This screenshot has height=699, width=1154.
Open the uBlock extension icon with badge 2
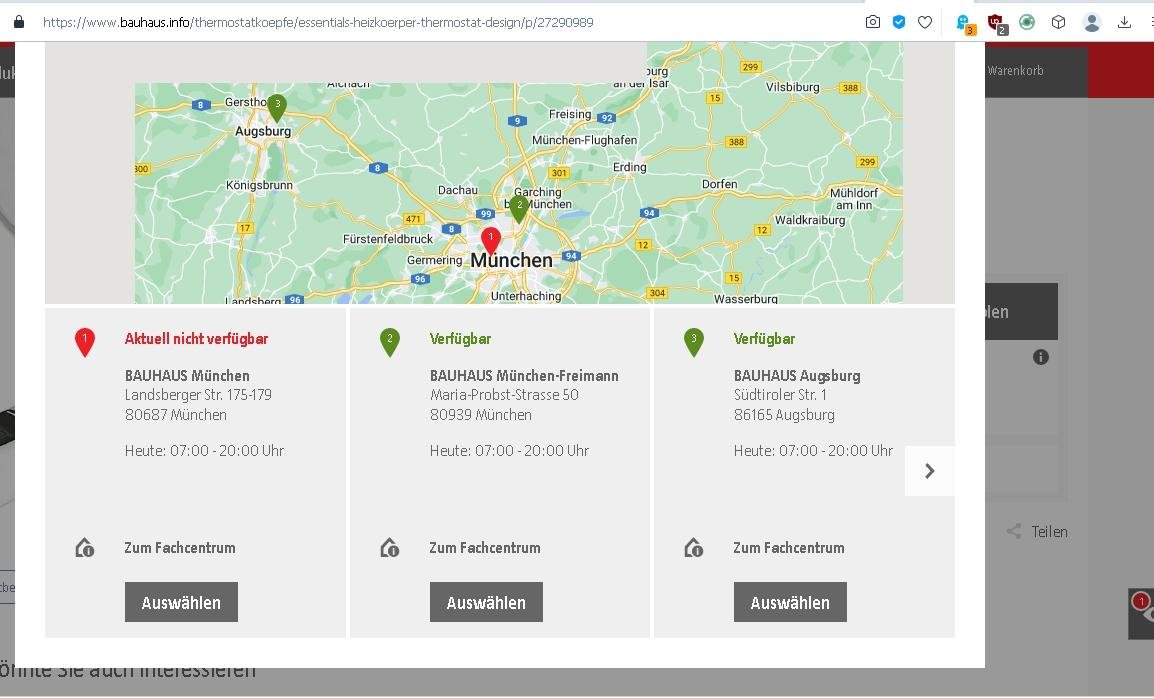(x=997, y=24)
